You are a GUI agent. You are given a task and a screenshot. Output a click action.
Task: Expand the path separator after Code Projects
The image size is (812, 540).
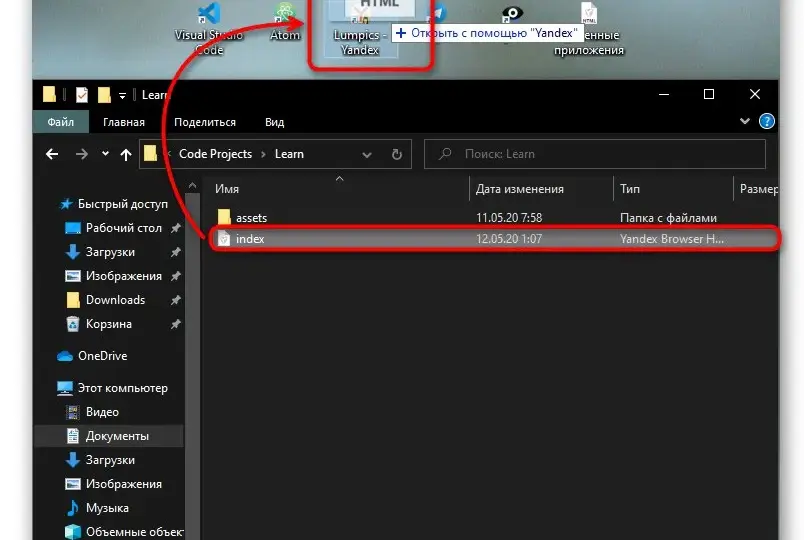point(263,154)
